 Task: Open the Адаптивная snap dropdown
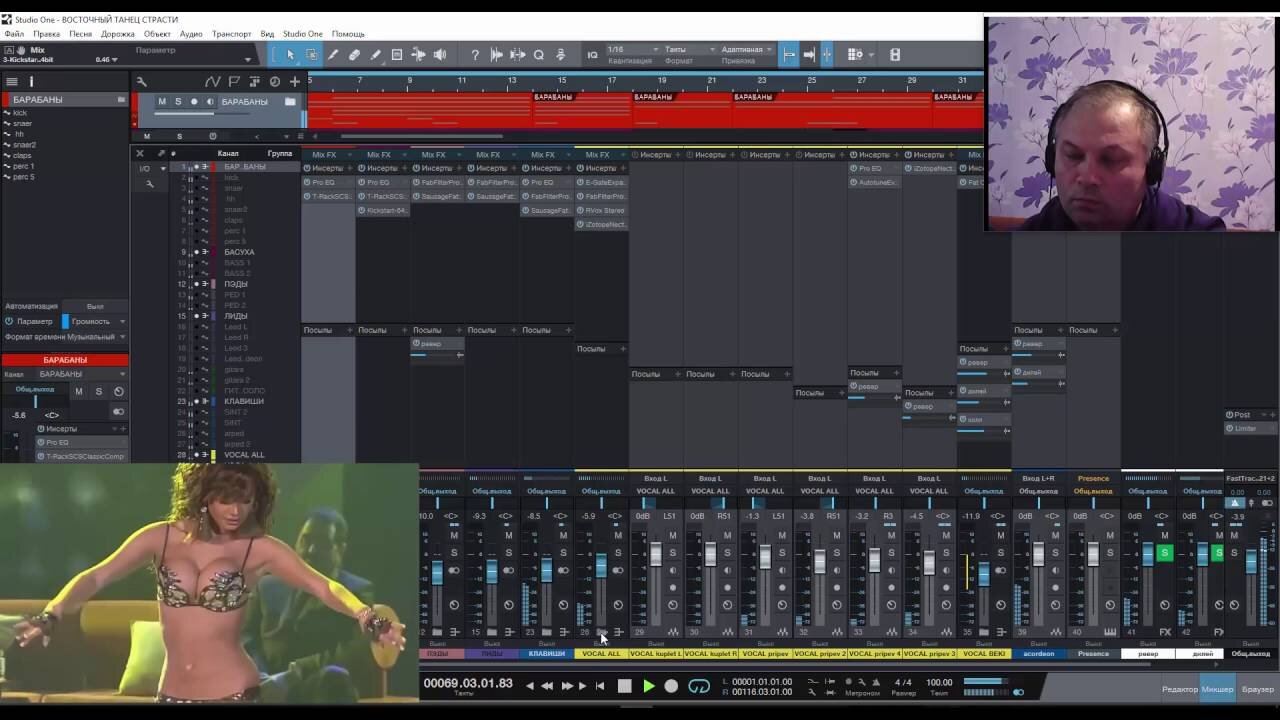(747, 49)
